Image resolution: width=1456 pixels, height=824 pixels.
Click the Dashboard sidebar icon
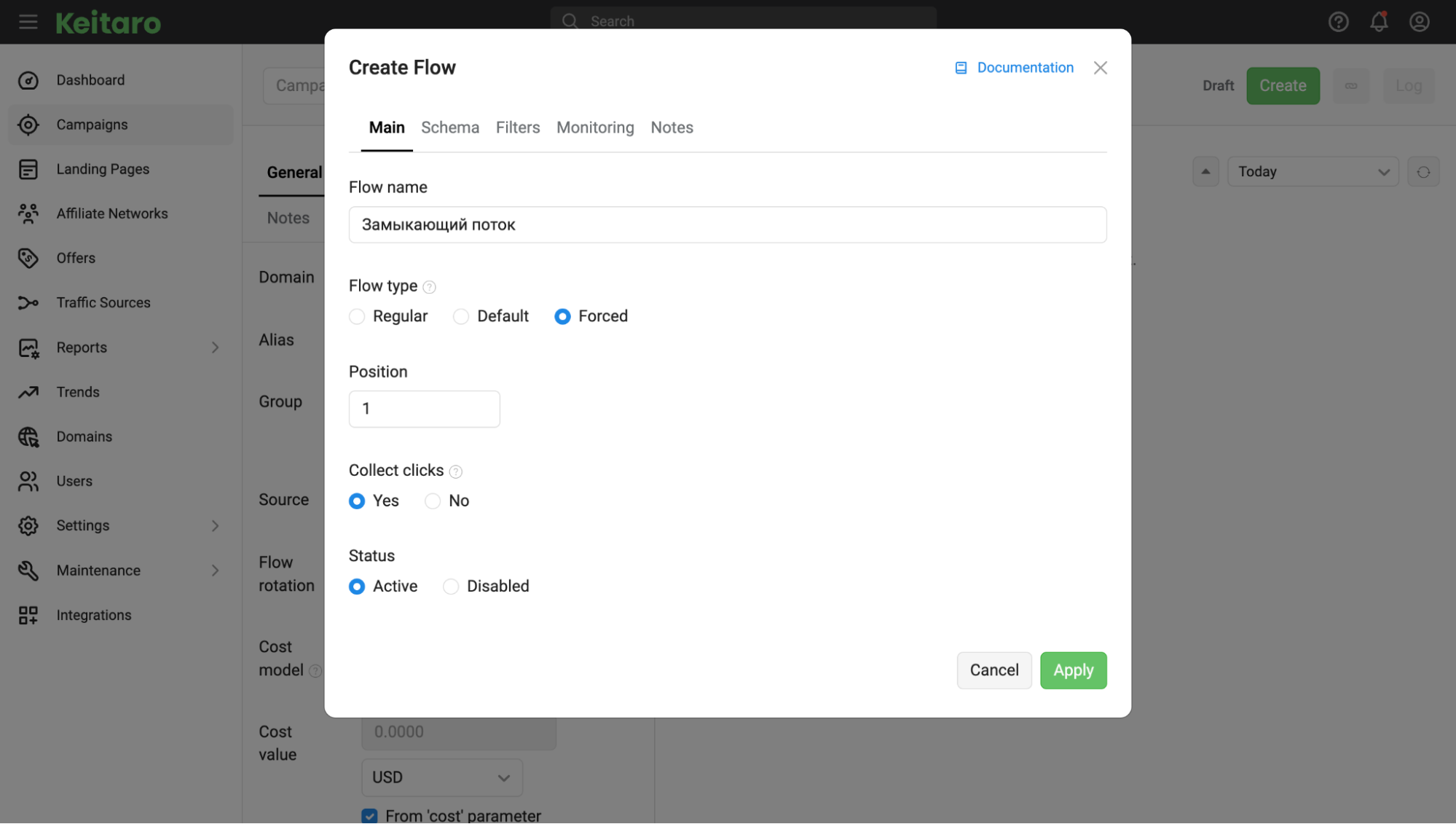[x=28, y=80]
